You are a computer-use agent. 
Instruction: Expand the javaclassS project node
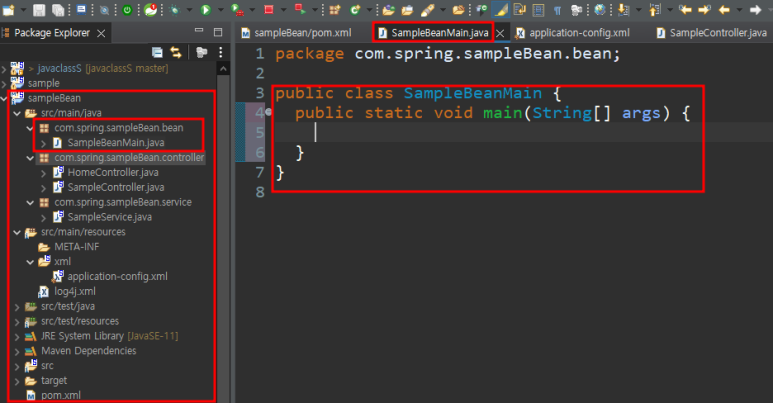coord(4,69)
